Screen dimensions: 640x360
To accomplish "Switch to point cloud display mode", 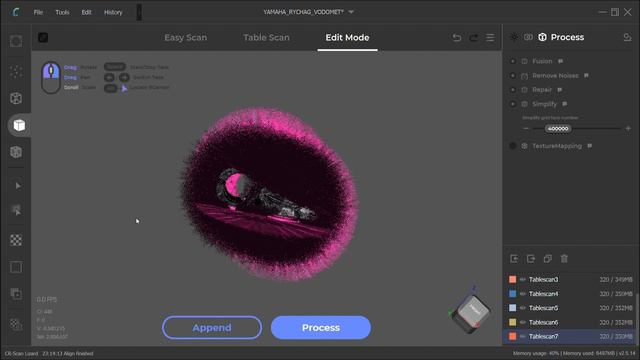I will tap(16, 71).
